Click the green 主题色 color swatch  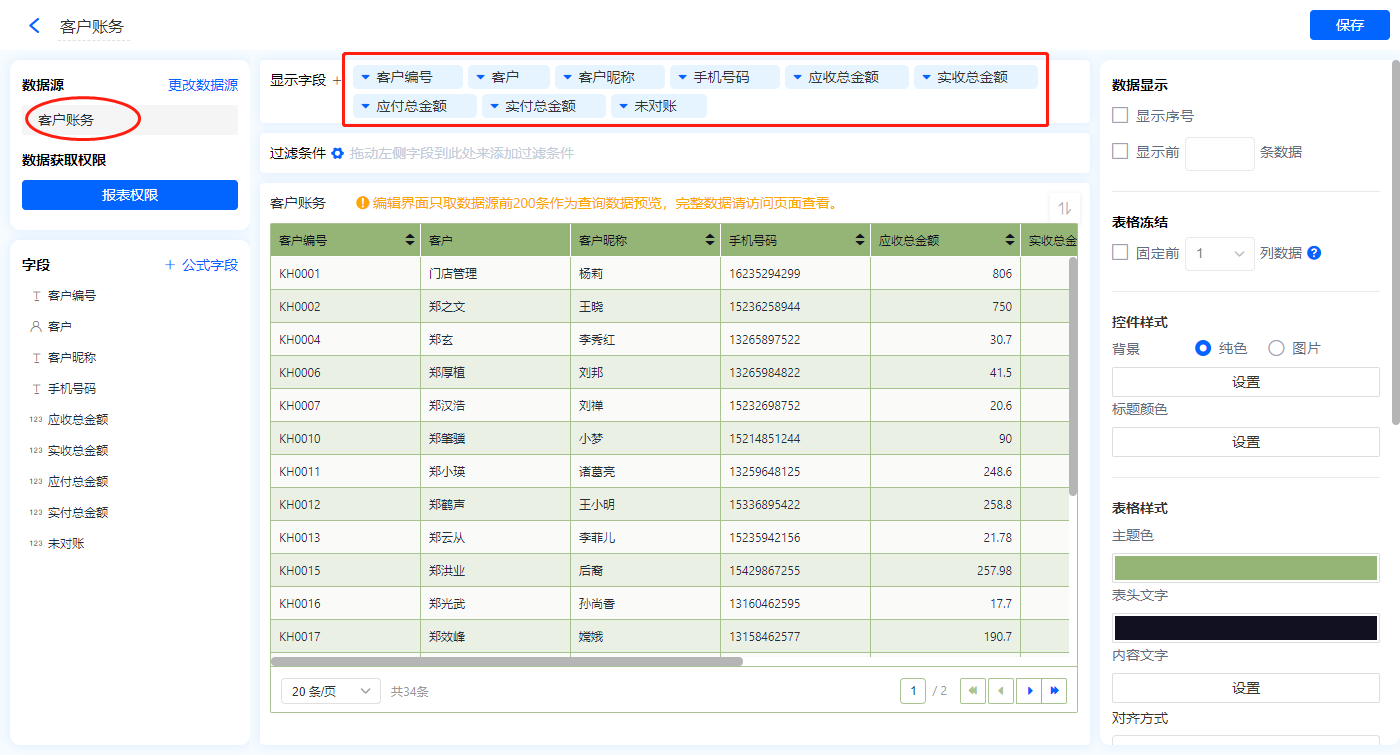pyautogui.click(x=1245, y=567)
